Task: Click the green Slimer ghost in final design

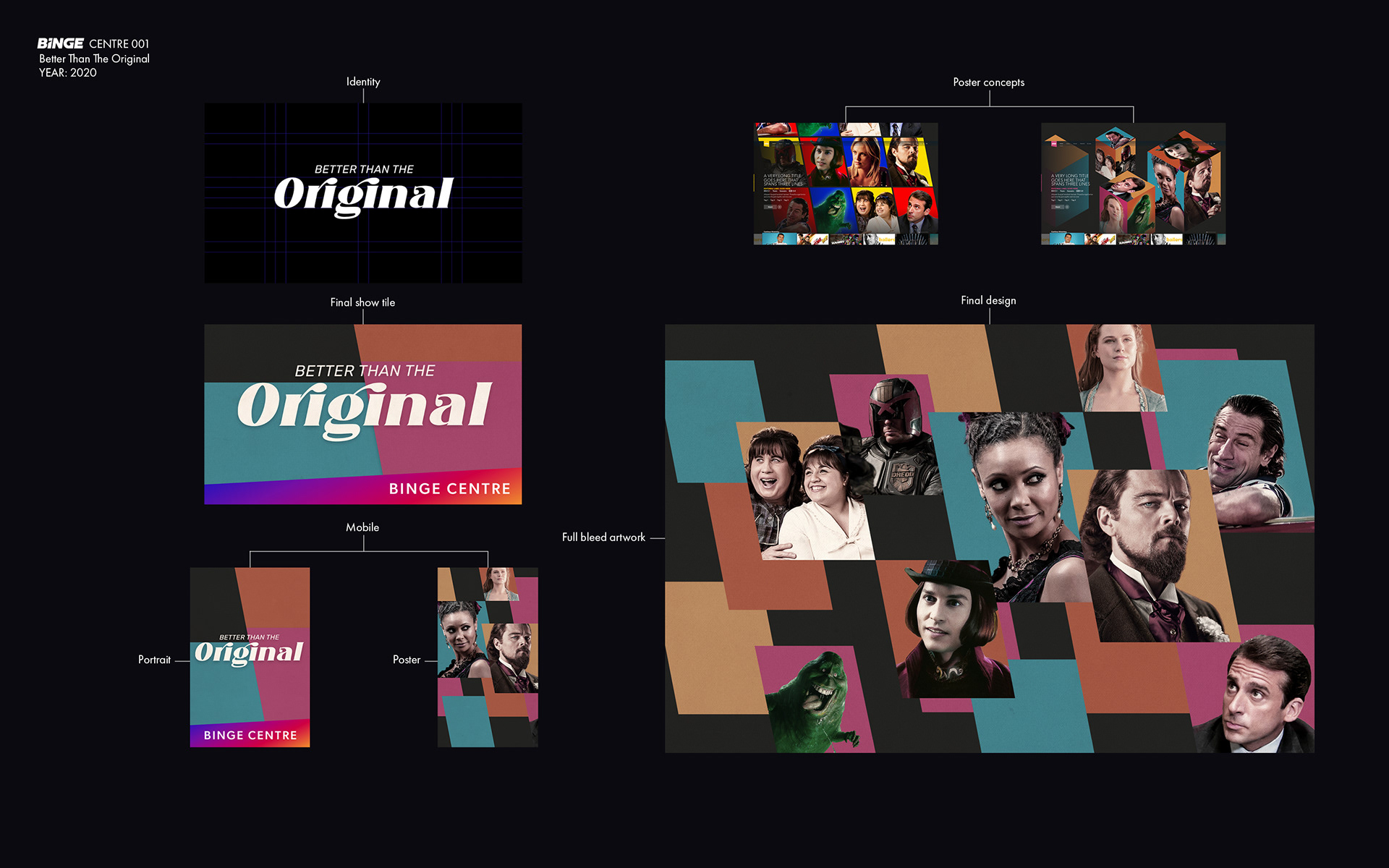Action: [x=814, y=702]
